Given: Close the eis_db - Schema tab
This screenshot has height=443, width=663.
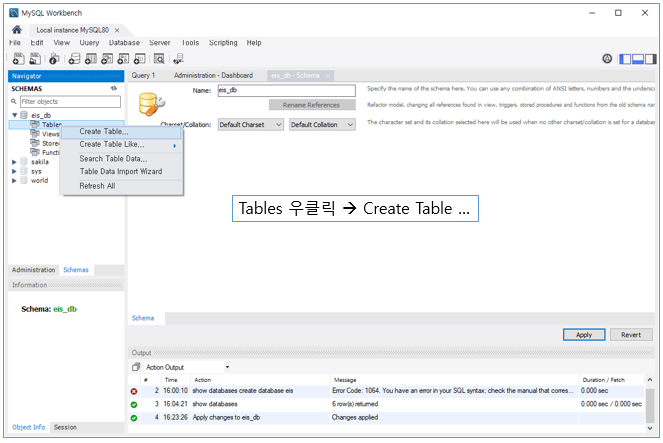Looking at the screenshot, I should coord(328,76).
